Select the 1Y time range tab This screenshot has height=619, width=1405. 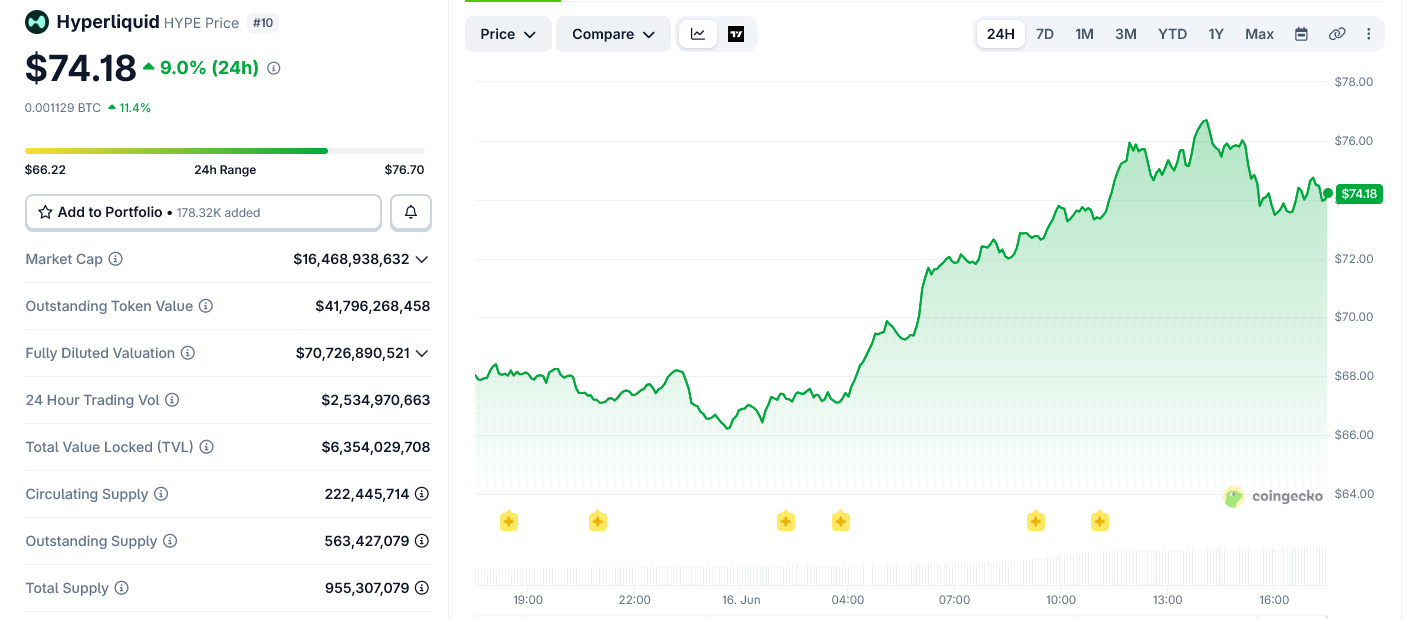(x=1216, y=34)
